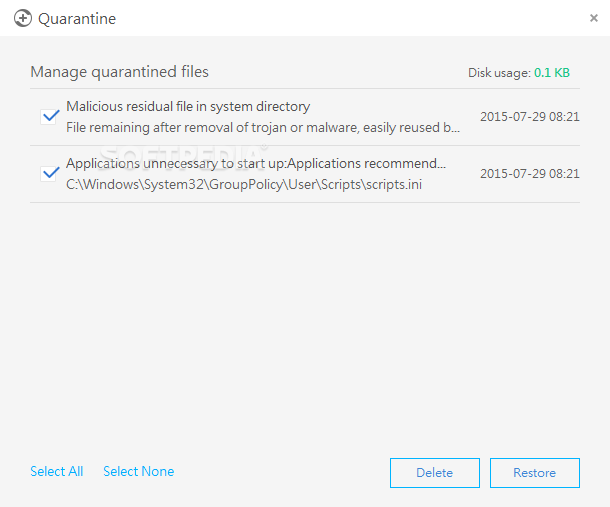Click the empty area below the quarantine list

pyautogui.click(x=305, y=323)
